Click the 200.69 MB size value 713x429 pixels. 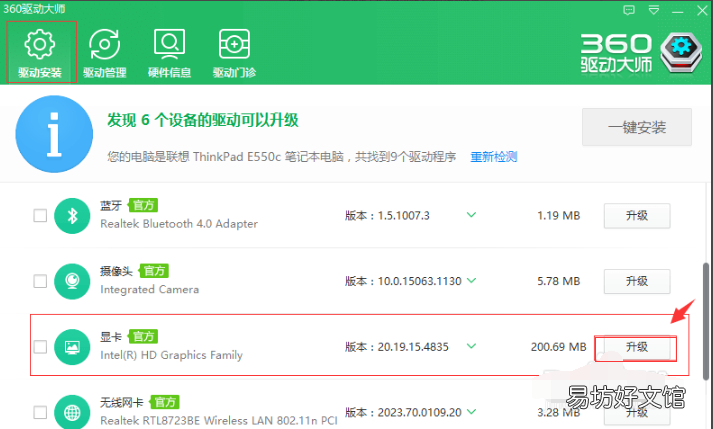coord(558,347)
